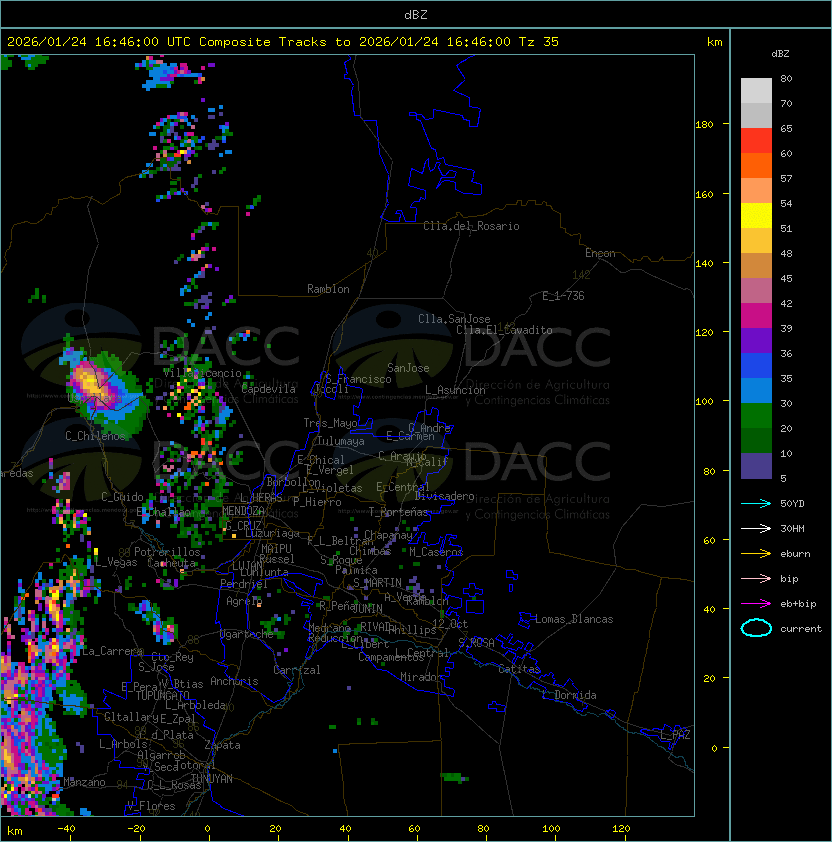Viewport: 832px width, 842px height.
Task: Click the 'L_Dormida' map label
Action: [569, 695]
